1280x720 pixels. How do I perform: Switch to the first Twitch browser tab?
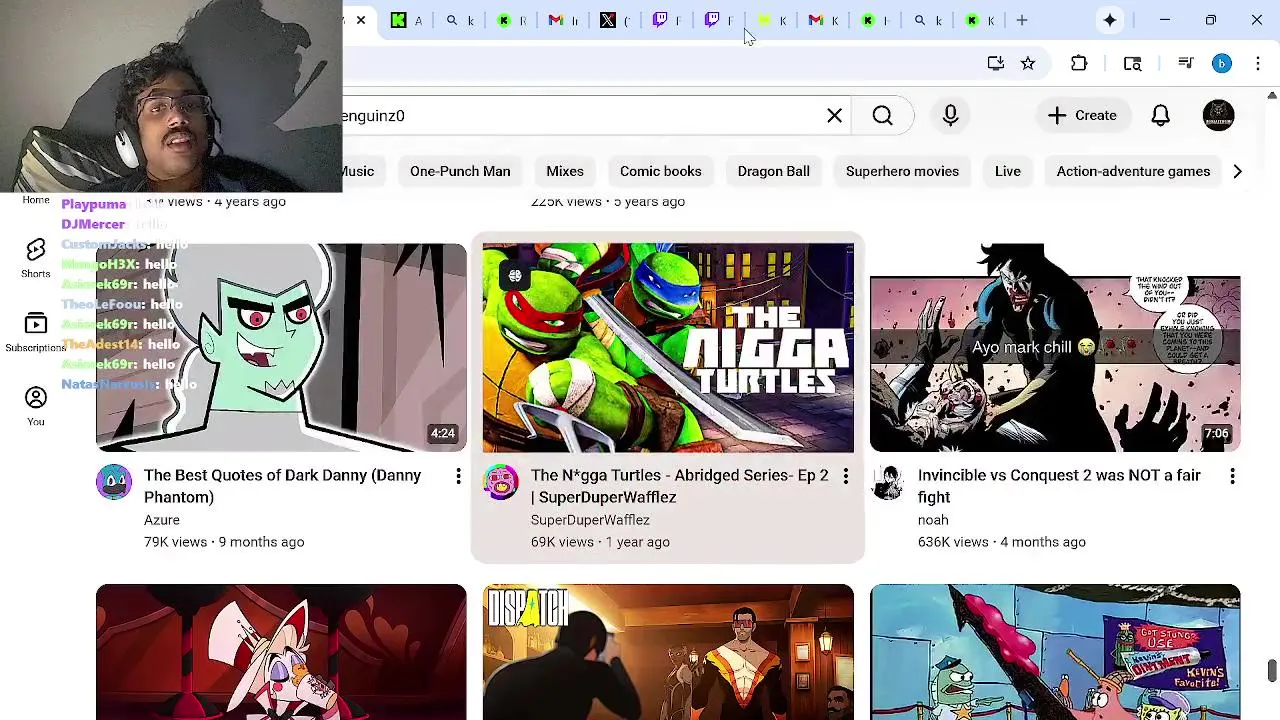[666, 20]
